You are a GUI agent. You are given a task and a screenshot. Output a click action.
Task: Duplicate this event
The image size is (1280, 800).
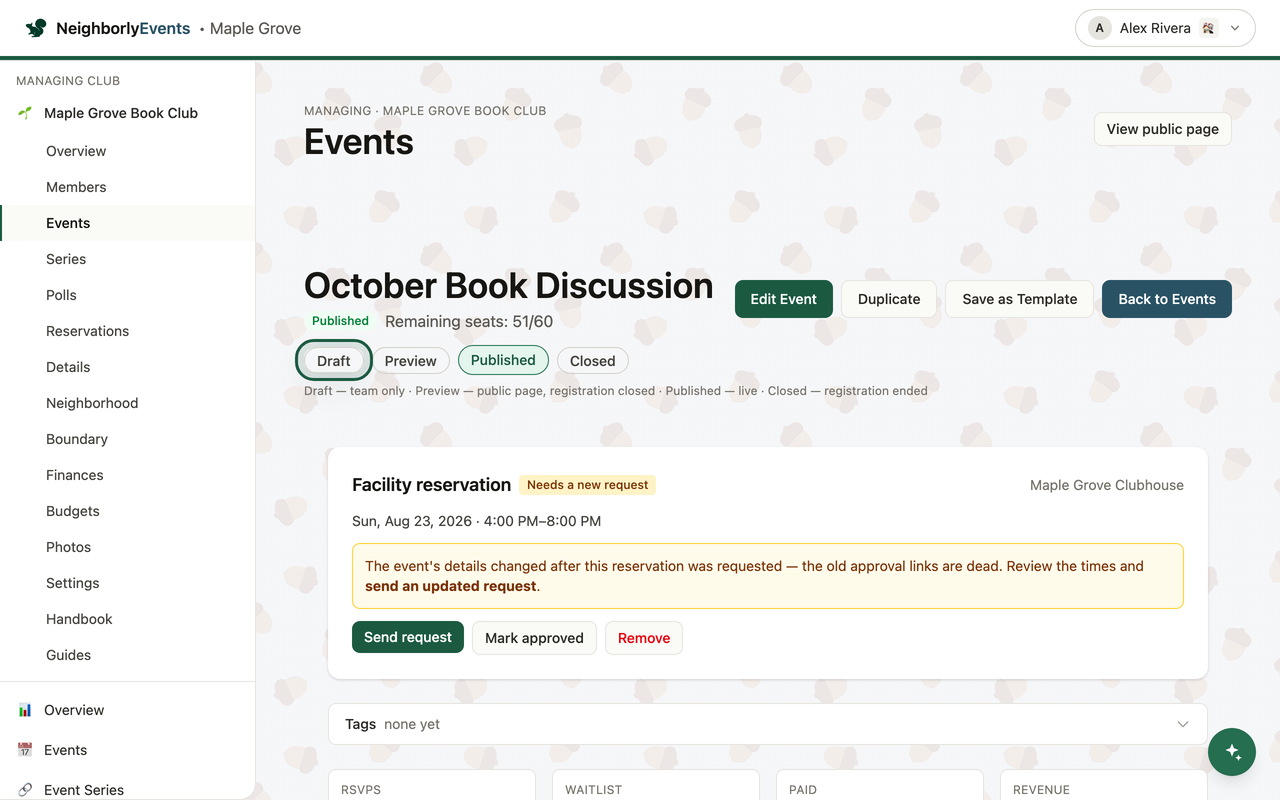(889, 299)
